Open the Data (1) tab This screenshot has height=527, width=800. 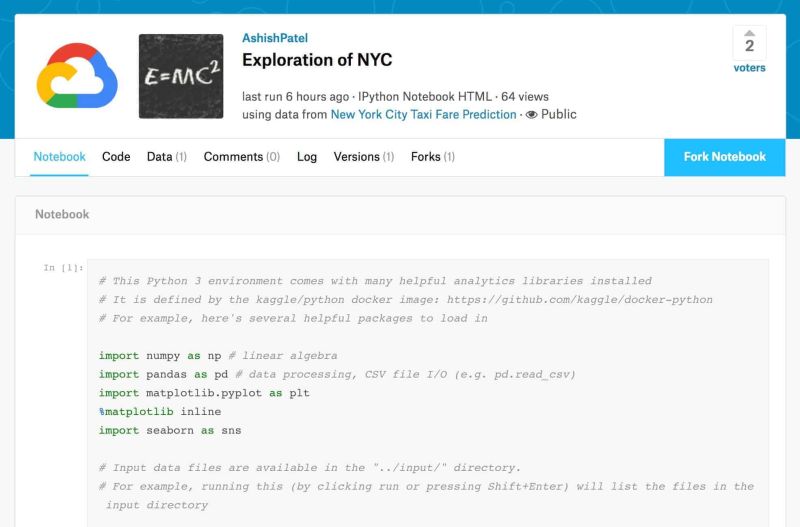[167, 157]
